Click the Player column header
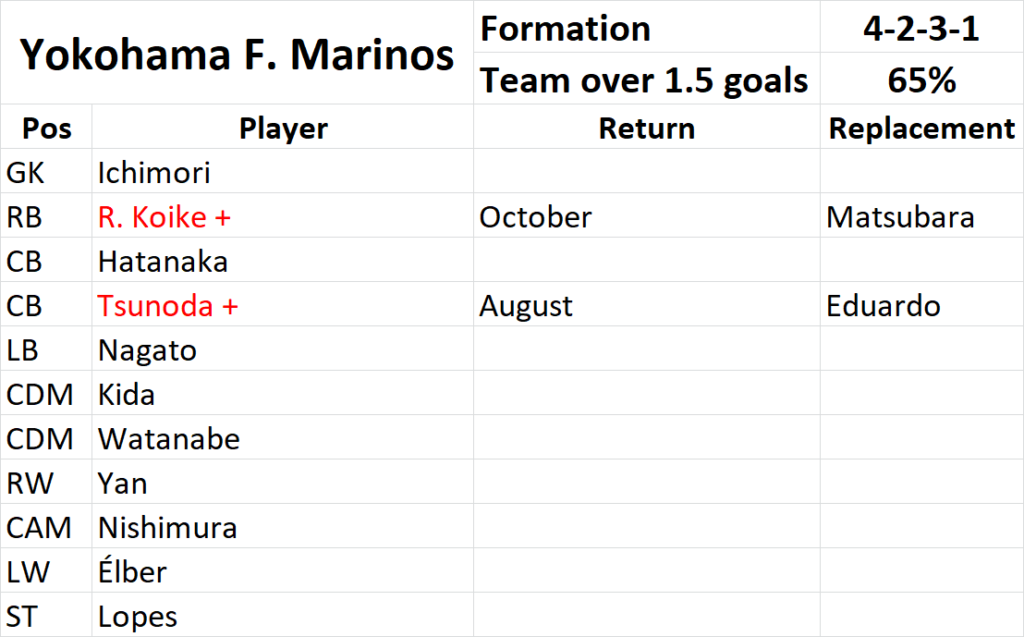 pyautogui.click(x=282, y=127)
